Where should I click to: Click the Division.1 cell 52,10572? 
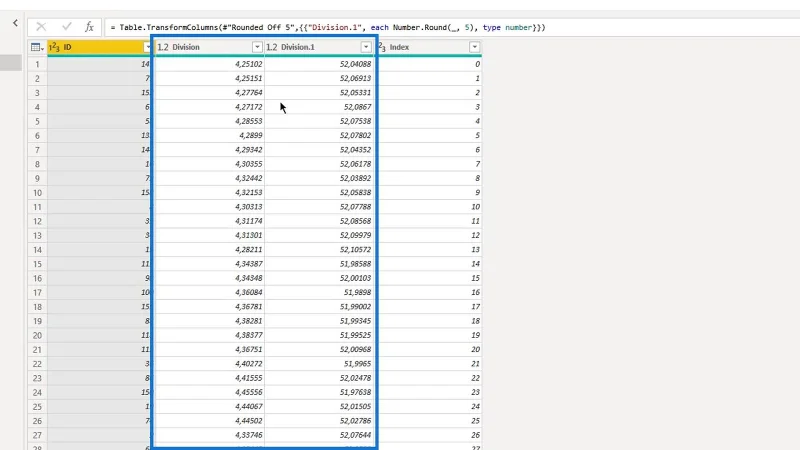[319, 249]
